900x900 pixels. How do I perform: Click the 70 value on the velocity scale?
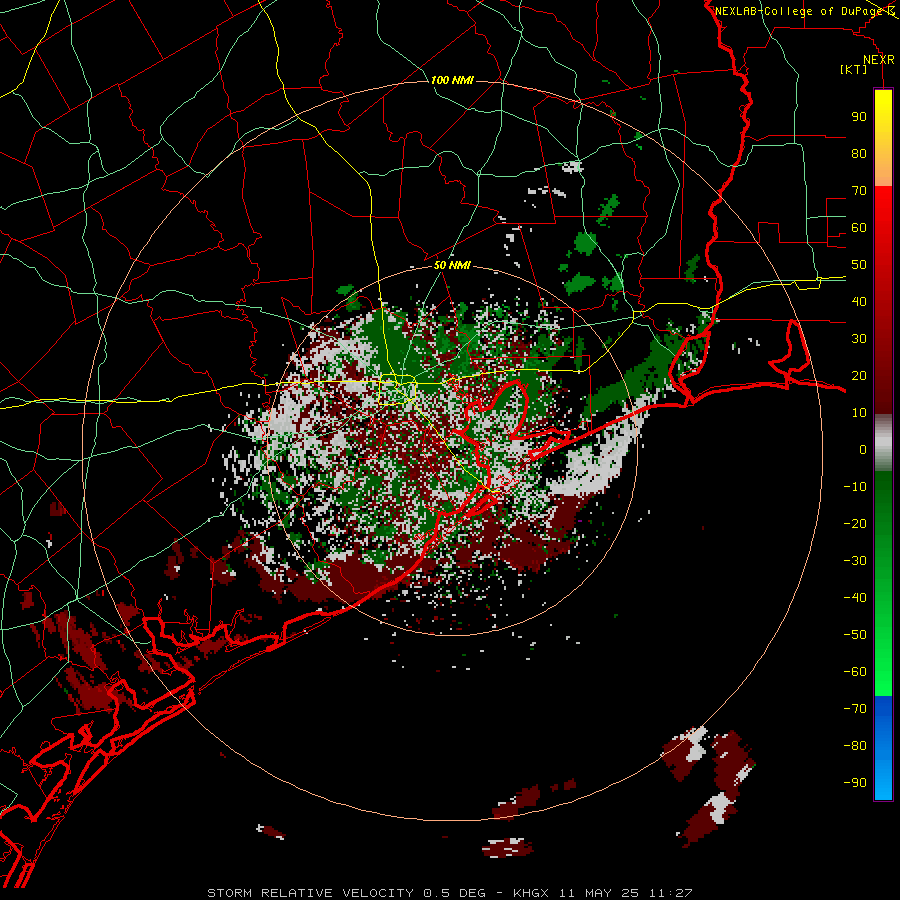pyautogui.click(x=859, y=191)
